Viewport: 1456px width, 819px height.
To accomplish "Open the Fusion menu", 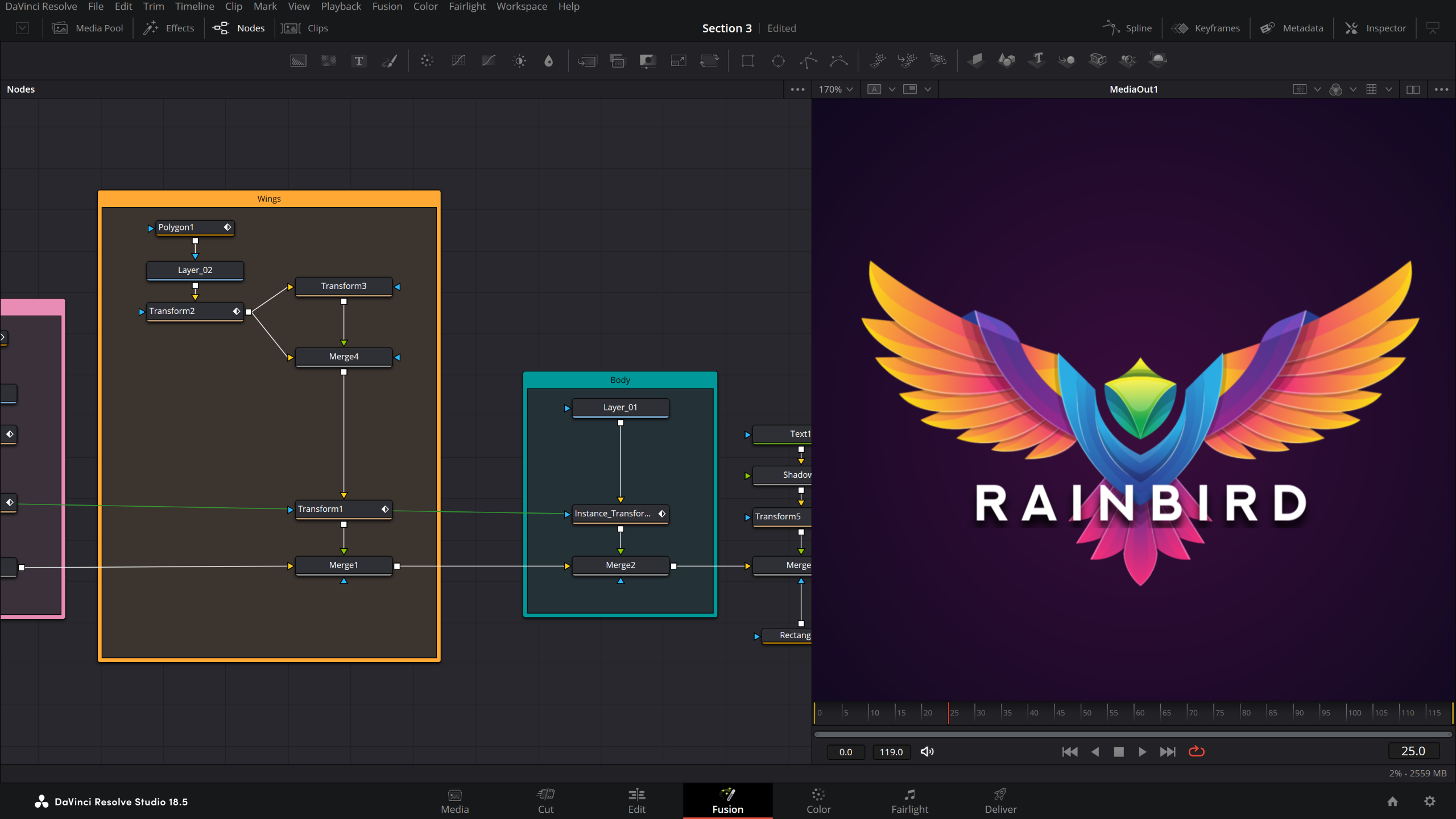I will (387, 6).
